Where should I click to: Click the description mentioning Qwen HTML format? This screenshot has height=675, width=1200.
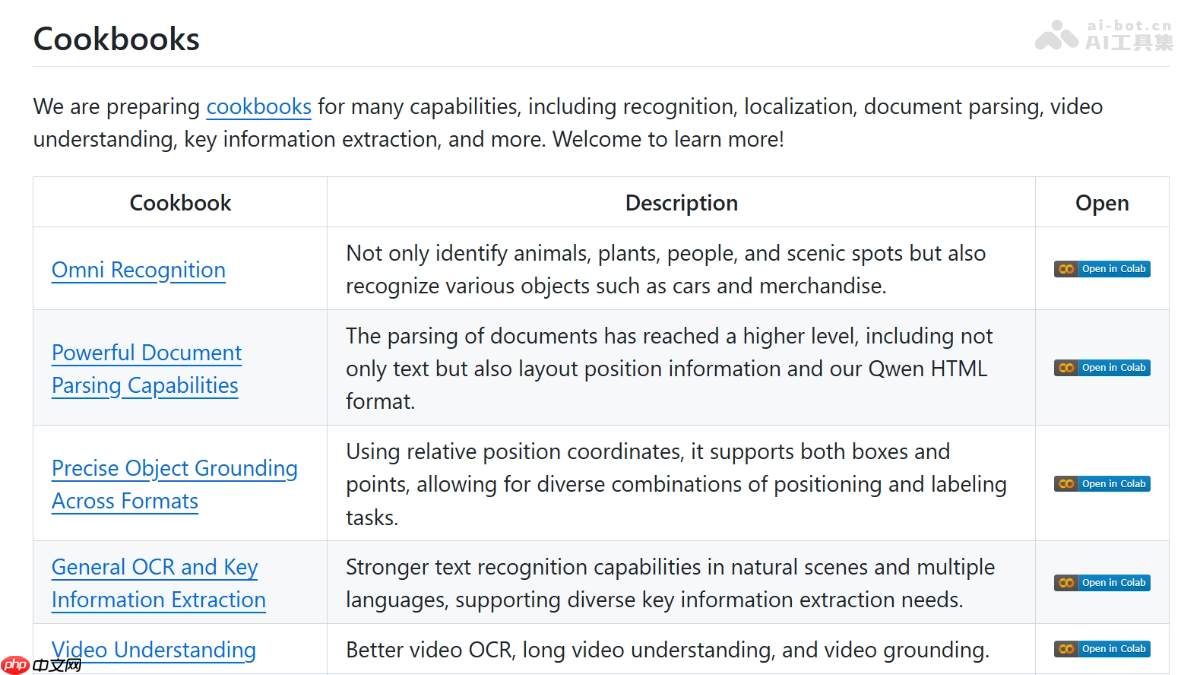pos(668,369)
